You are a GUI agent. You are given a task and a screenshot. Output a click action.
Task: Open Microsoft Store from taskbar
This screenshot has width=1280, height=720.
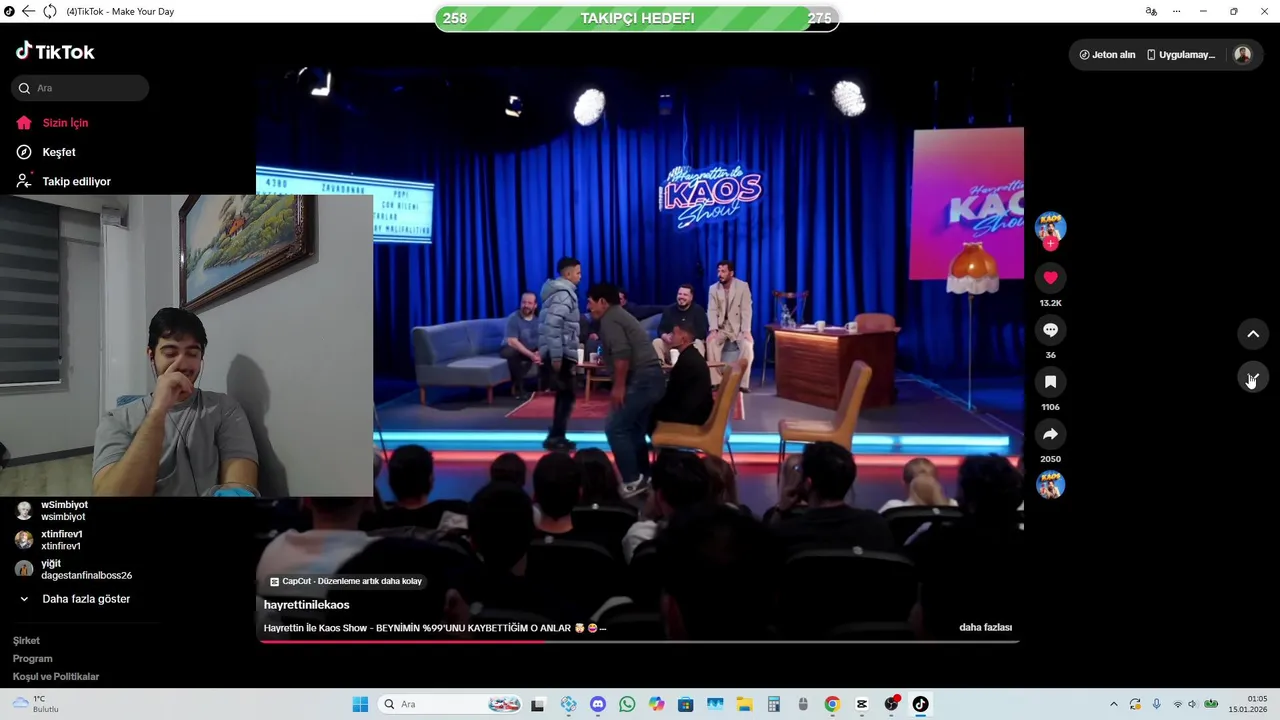(x=685, y=704)
